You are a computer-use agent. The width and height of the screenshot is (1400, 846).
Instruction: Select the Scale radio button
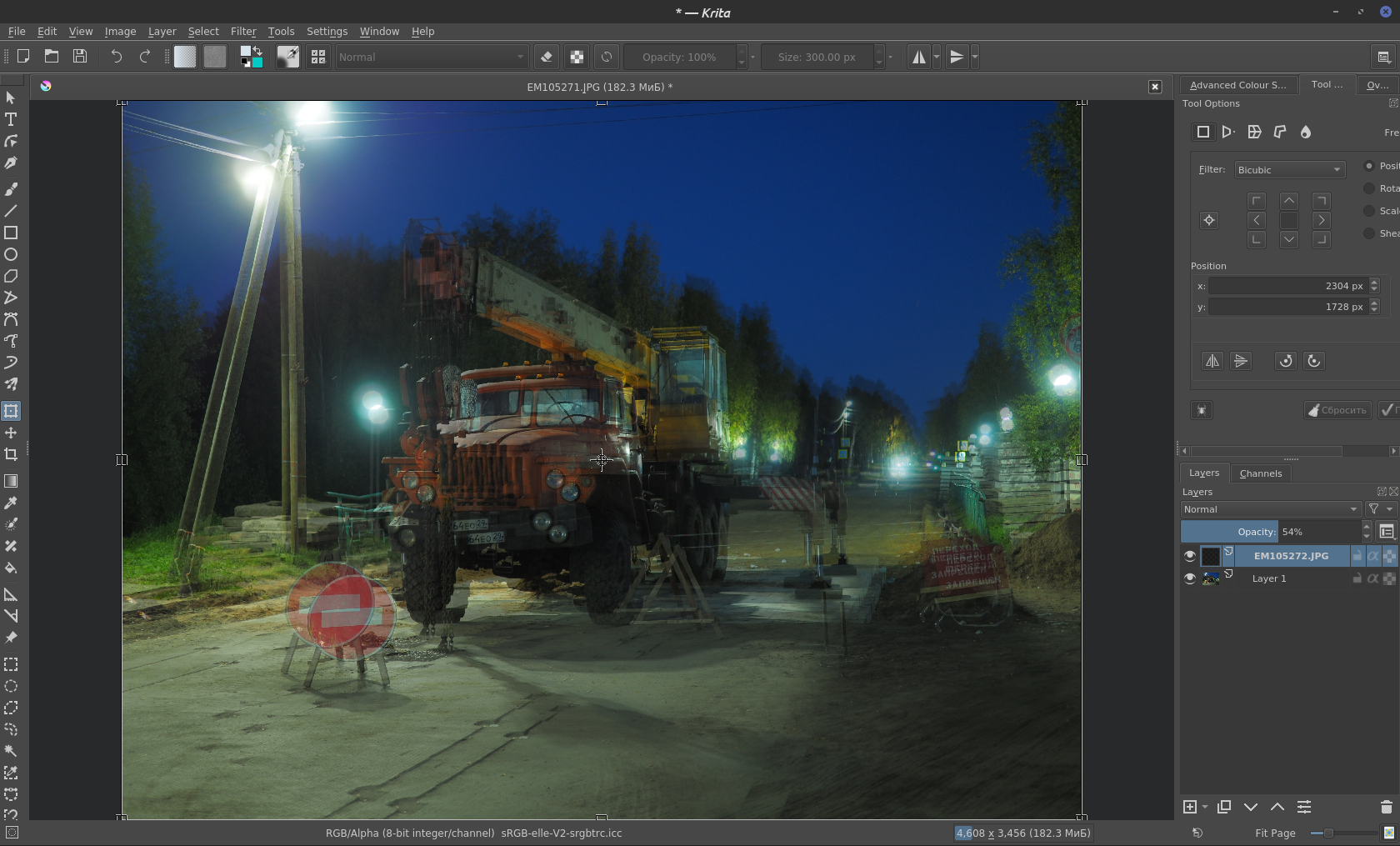[x=1369, y=211]
